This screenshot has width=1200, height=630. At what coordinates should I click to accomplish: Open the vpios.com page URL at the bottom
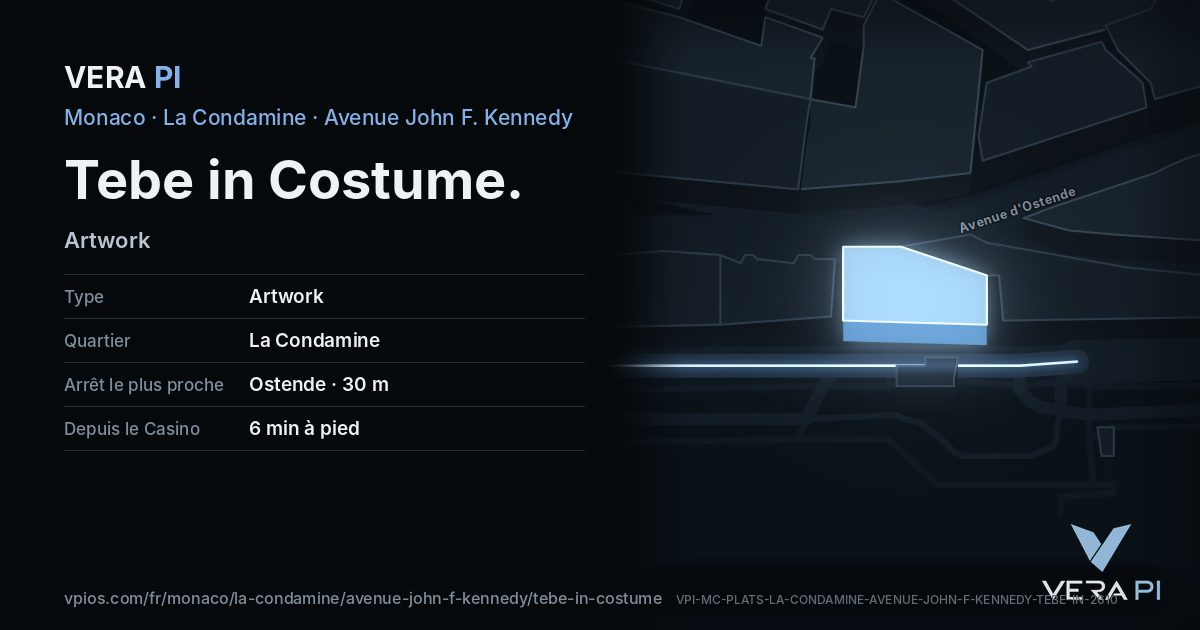pyautogui.click(x=363, y=598)
